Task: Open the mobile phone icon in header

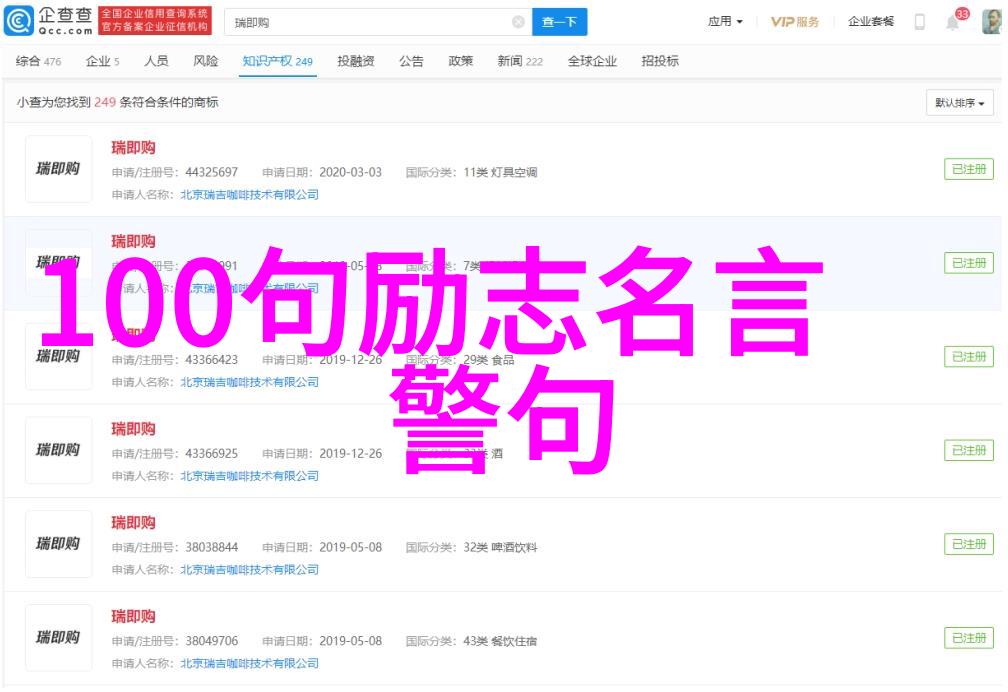Action: pos(920,22)
